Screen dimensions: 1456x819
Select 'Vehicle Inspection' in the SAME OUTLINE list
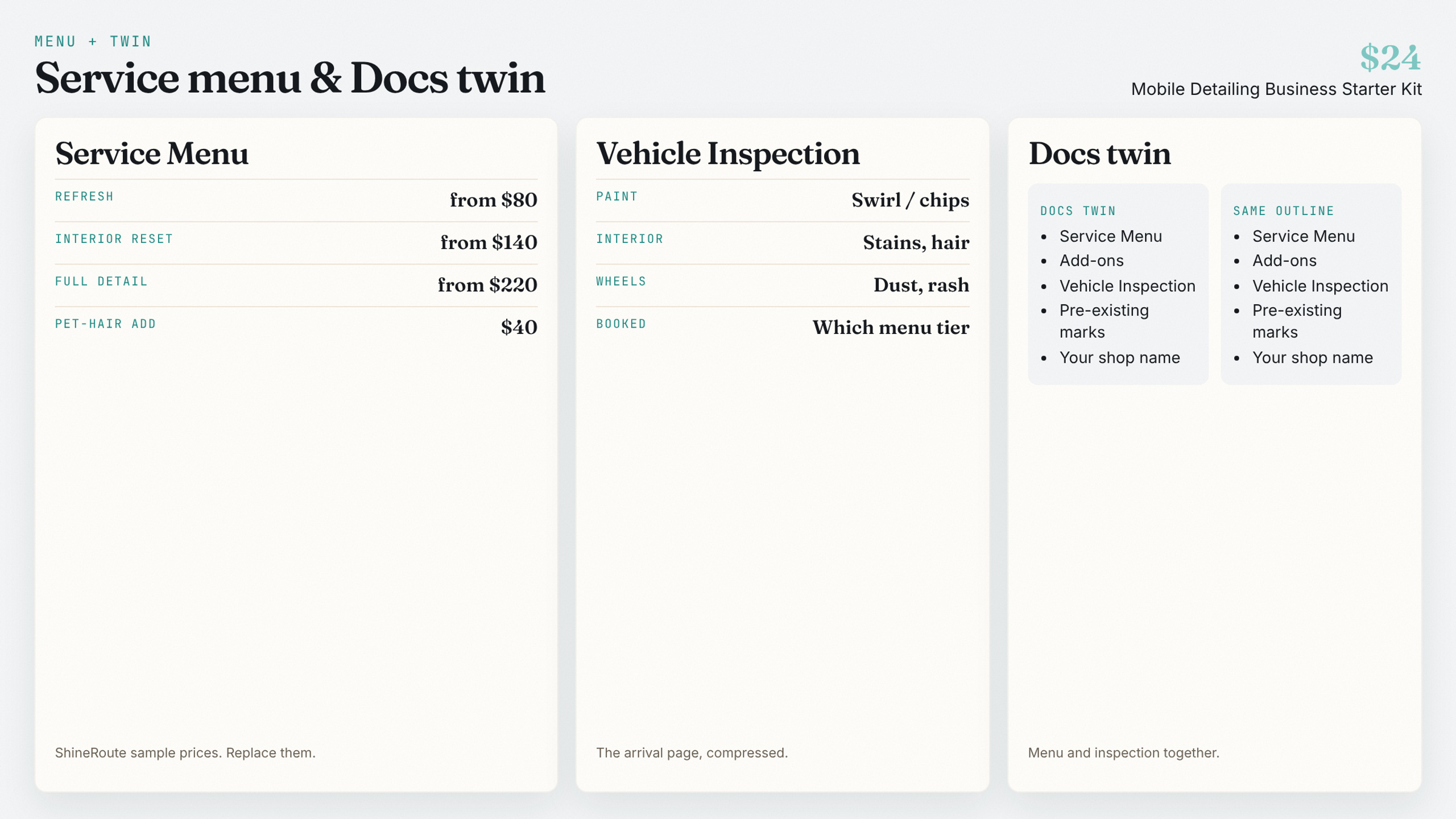[x=1320, y=286]
